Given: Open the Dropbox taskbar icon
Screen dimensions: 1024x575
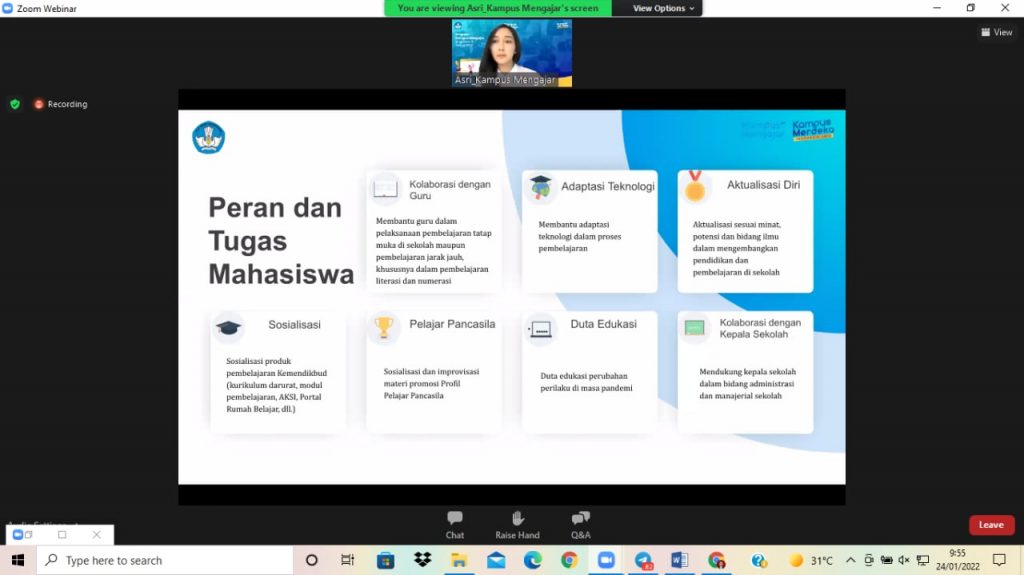Looking at the screenshot, I should tap(422, 560).
